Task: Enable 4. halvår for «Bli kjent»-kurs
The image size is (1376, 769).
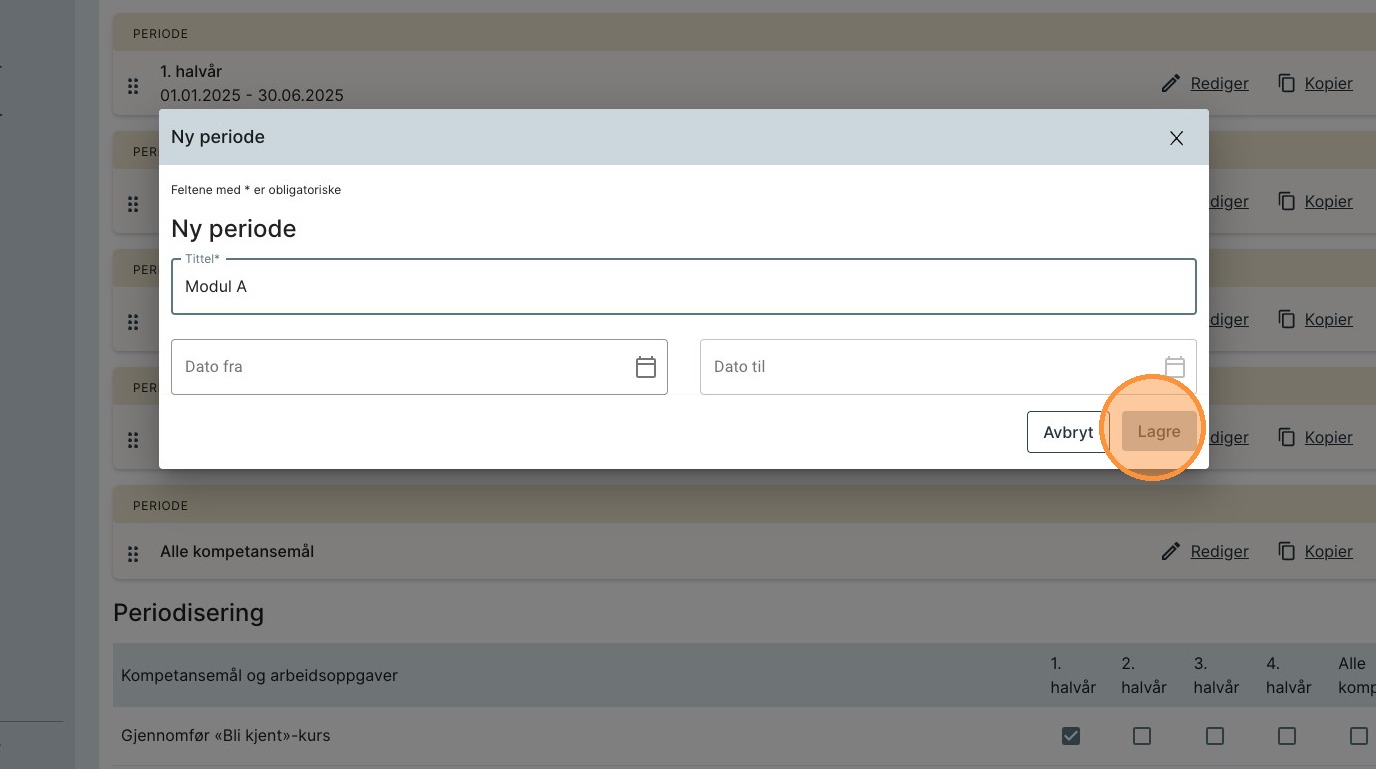Action: (1286, 736)
